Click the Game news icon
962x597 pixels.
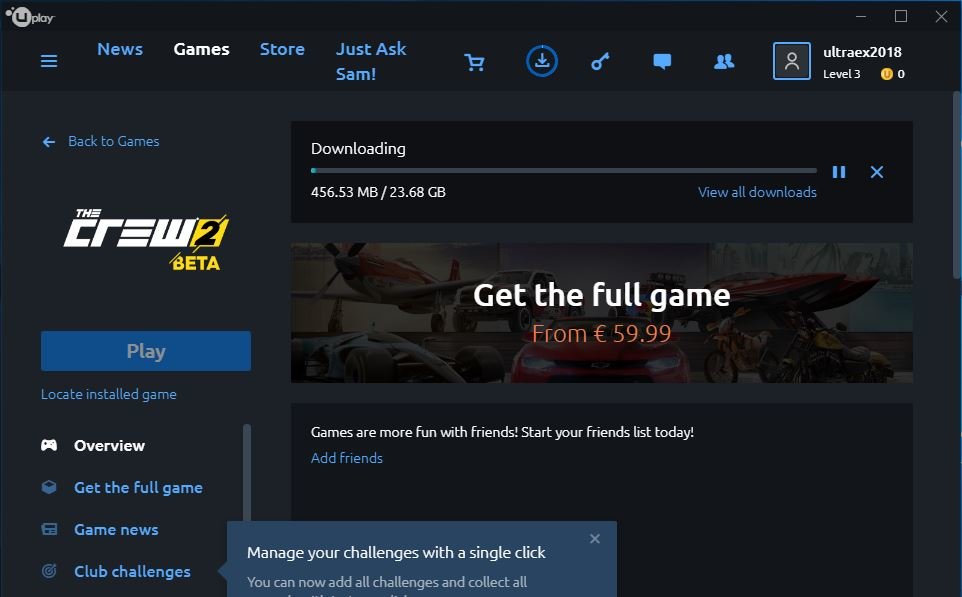(49, 529)
